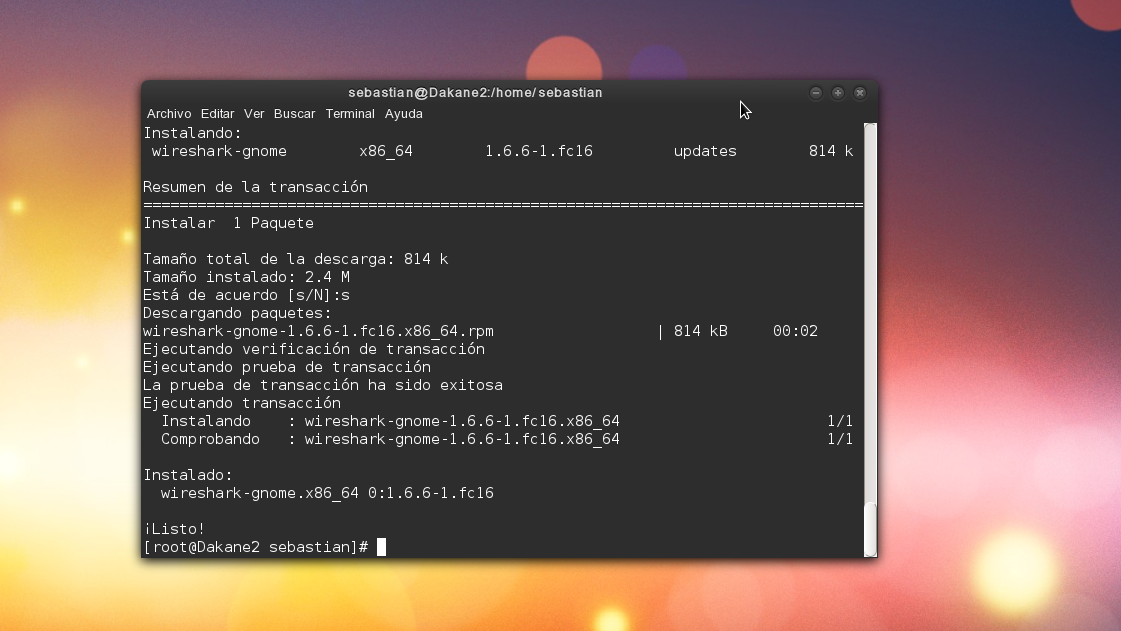Click the download size '814 kB'
This screenshot has height=631, width=1121.
point(701,331)
